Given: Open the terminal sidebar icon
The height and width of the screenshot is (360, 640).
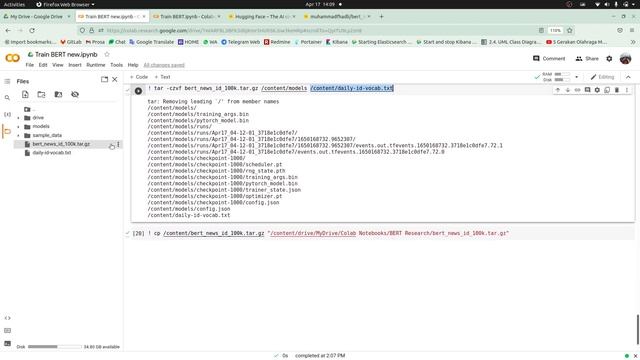Looking at the screenshot, I should [7, 344].
